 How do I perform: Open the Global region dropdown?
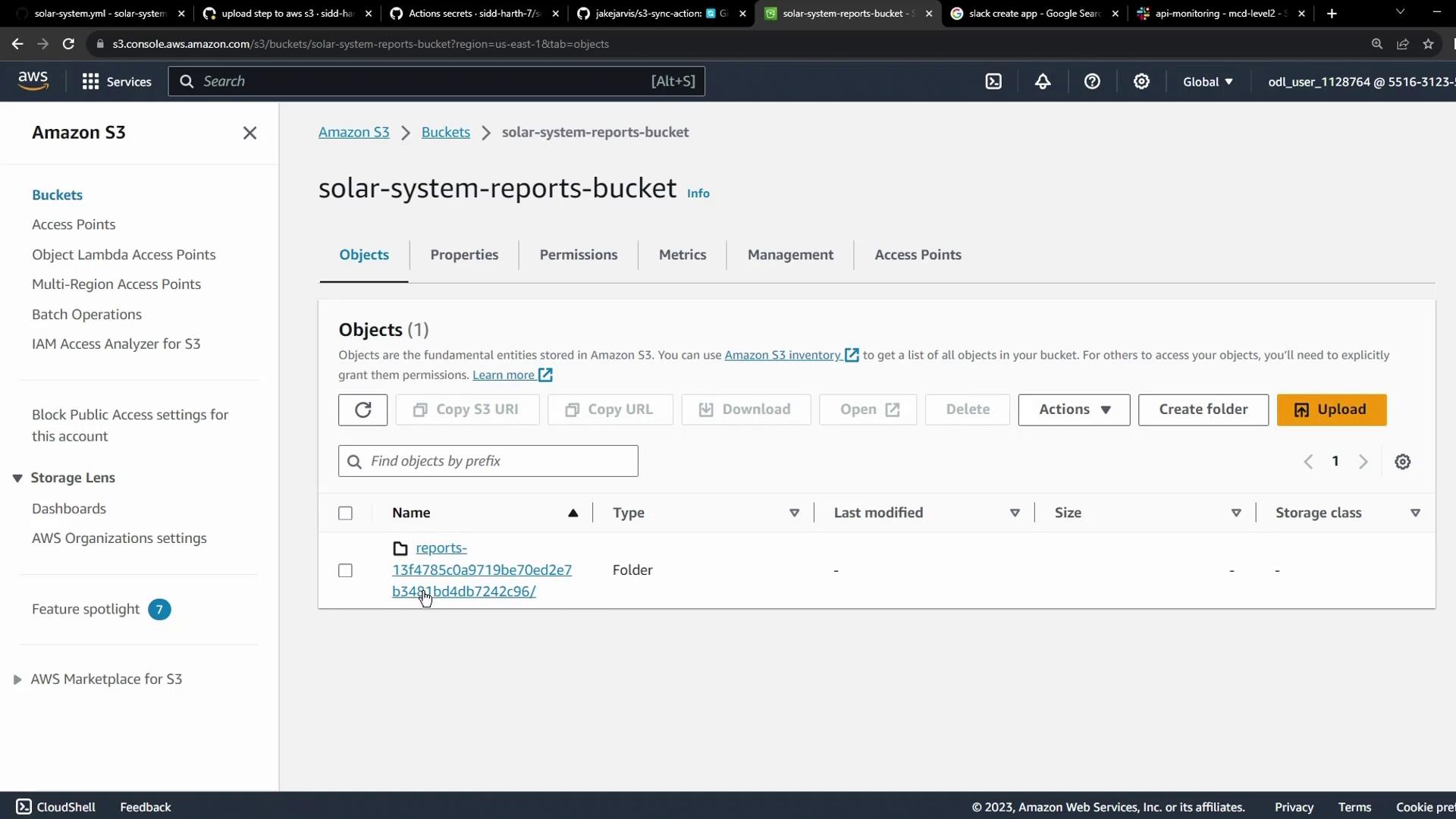(x=1207, y=82)
